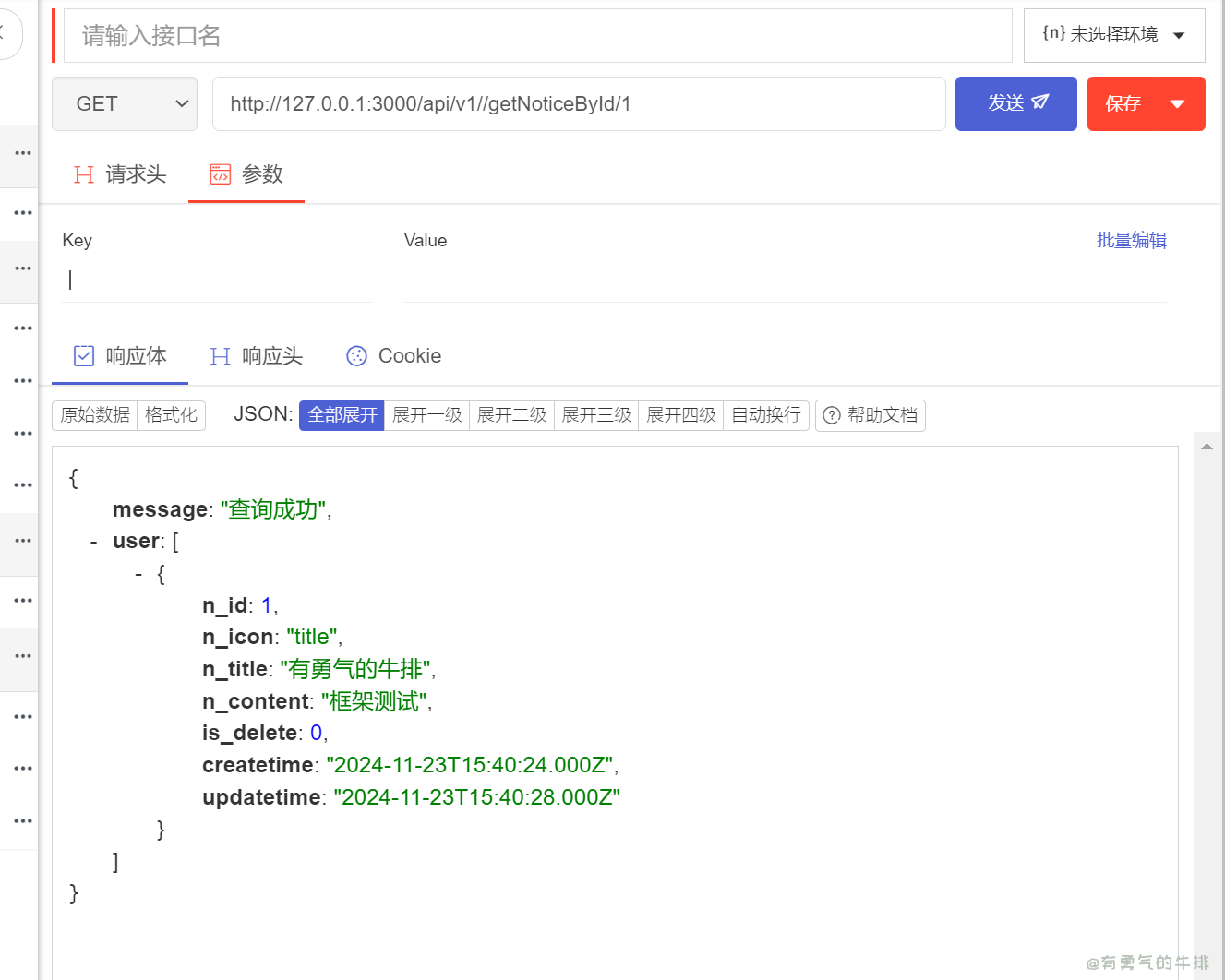Screen dimensions: 1225x980
Task: Open the environment selector dropdown
Action: pos(1113,35)
